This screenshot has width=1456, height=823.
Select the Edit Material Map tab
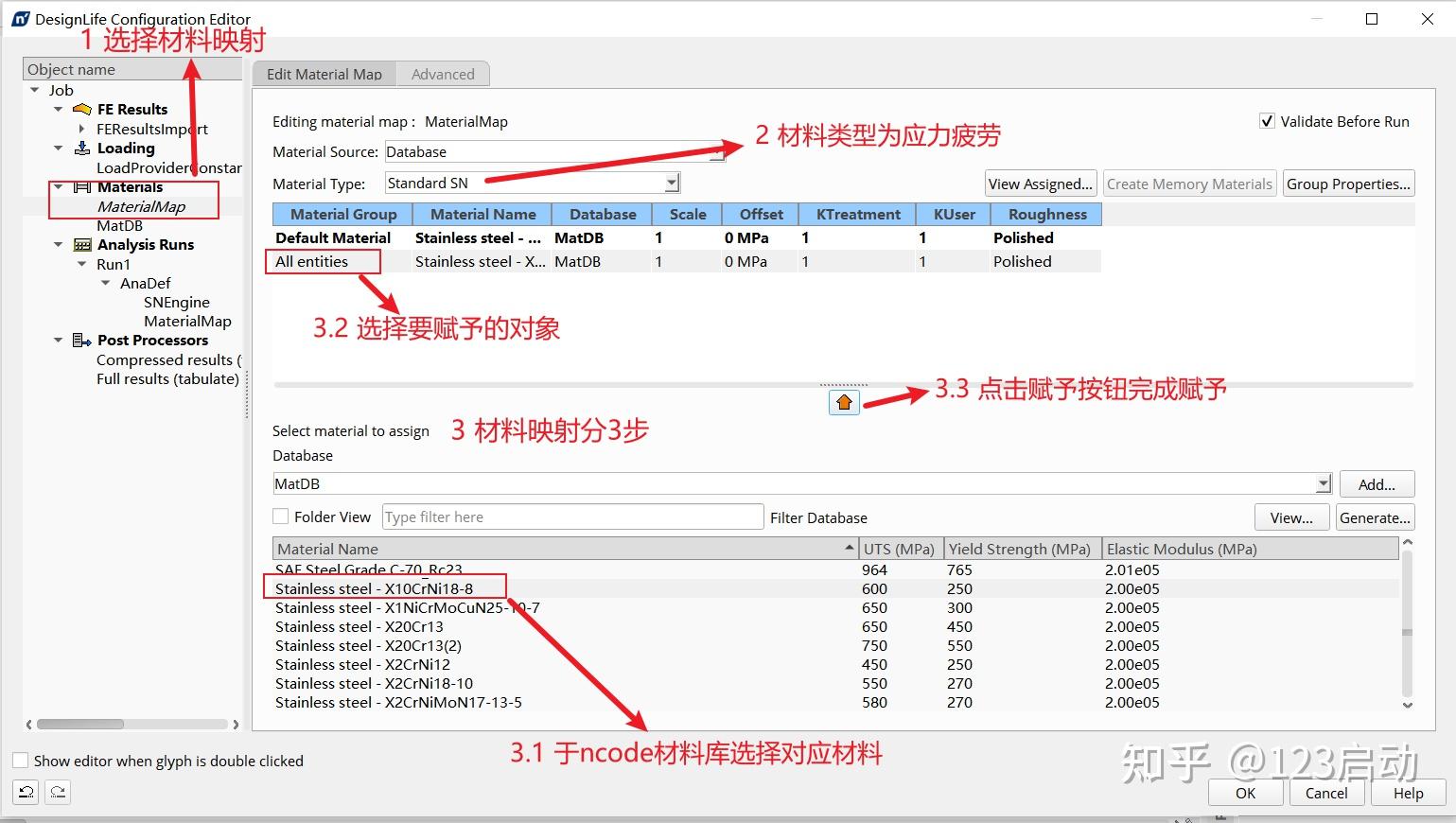coord(324,74)
